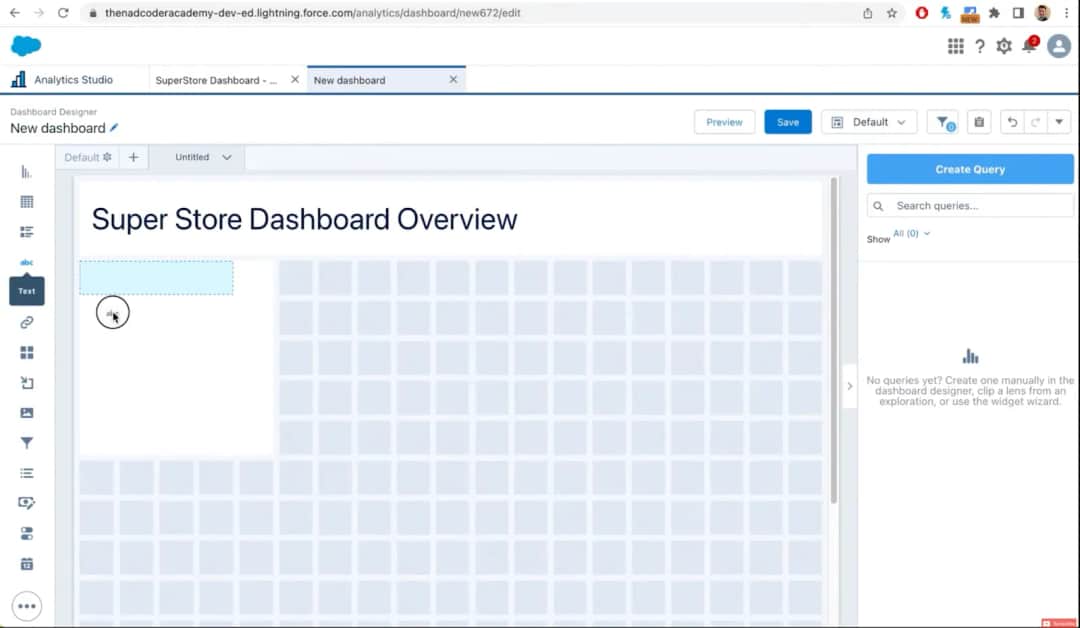This screenshot has height=628, width=1080.
Task: Open the global filters icon
Action: tap(943, 123)
